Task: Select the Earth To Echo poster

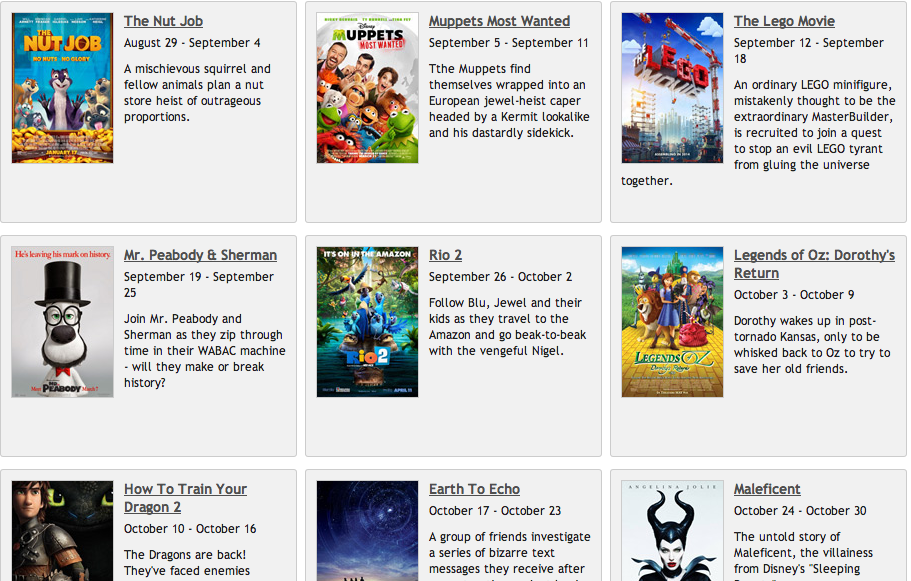Action: click(367, 530)
